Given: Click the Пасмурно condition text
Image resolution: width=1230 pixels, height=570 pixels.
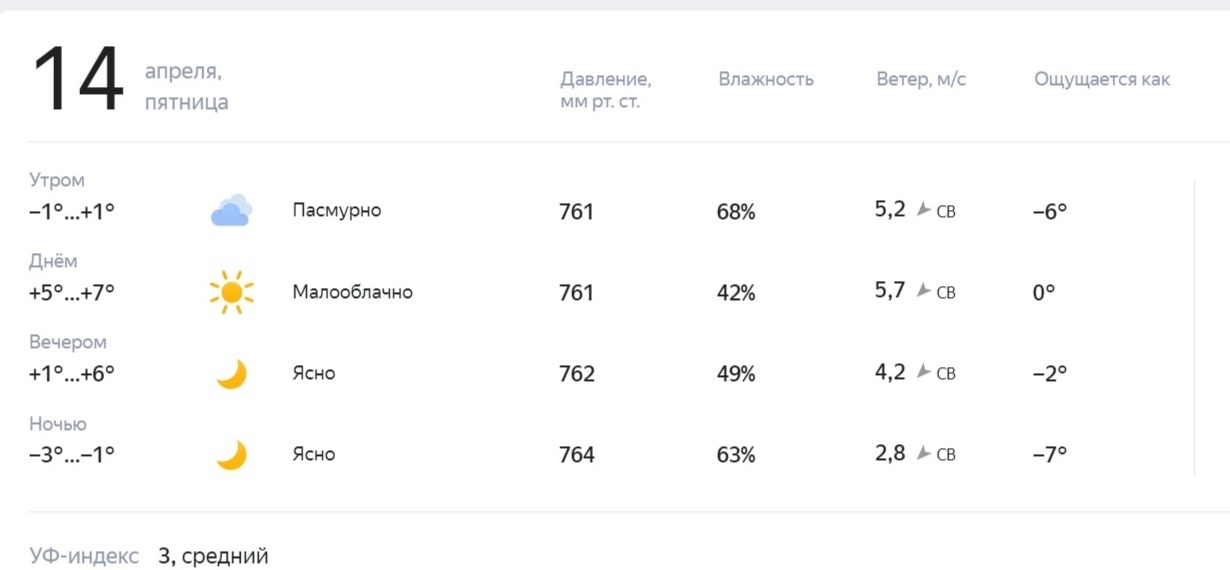Looking at the screenshot, I should pyautogui.click(x=337, y=210).
